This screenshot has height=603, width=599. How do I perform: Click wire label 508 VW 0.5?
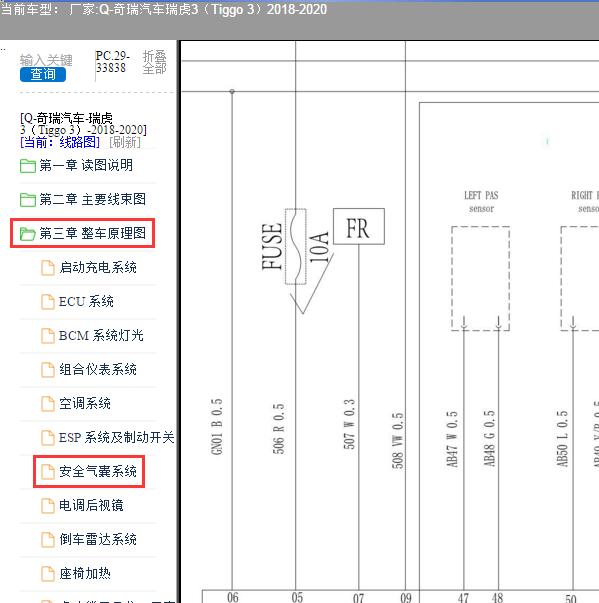pyautogui.click(x=397, y=441)
